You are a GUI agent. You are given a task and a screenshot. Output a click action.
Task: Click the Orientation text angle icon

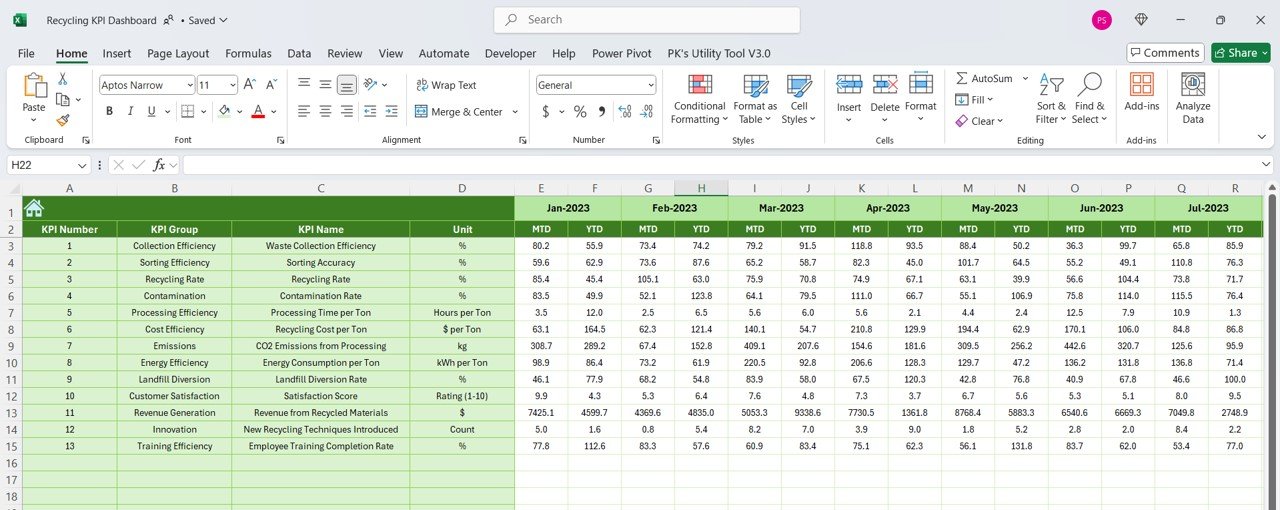tap(371, 85)
